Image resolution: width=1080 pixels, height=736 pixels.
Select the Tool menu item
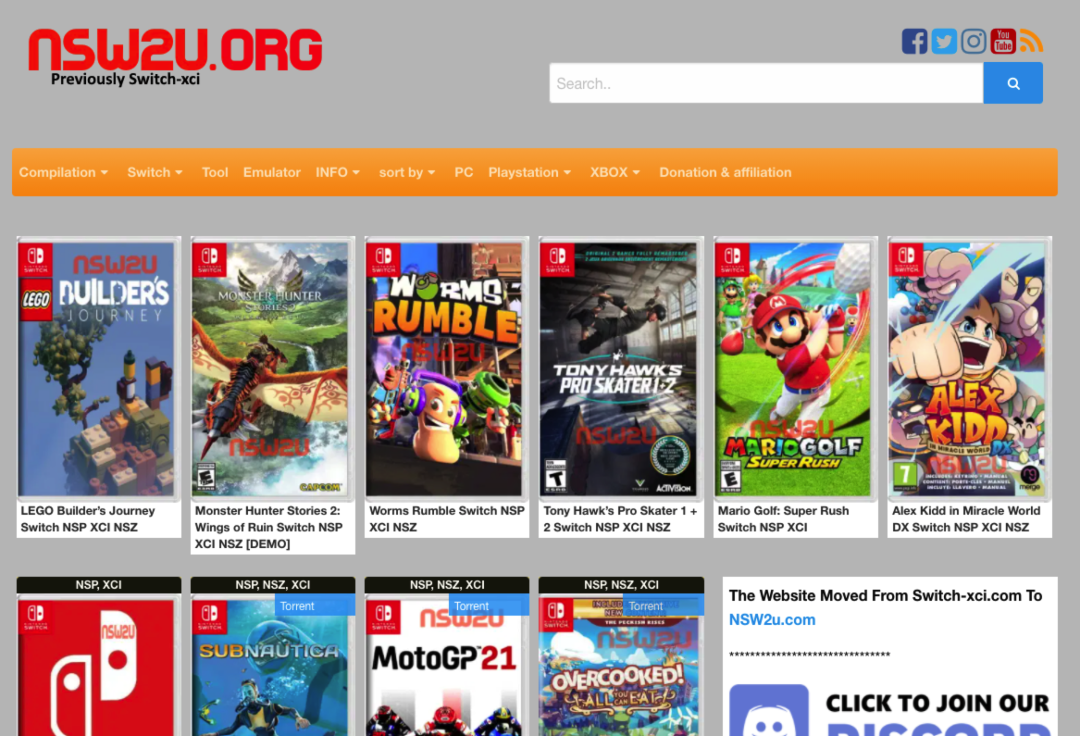pyautogui.click(x=214, y=172)
